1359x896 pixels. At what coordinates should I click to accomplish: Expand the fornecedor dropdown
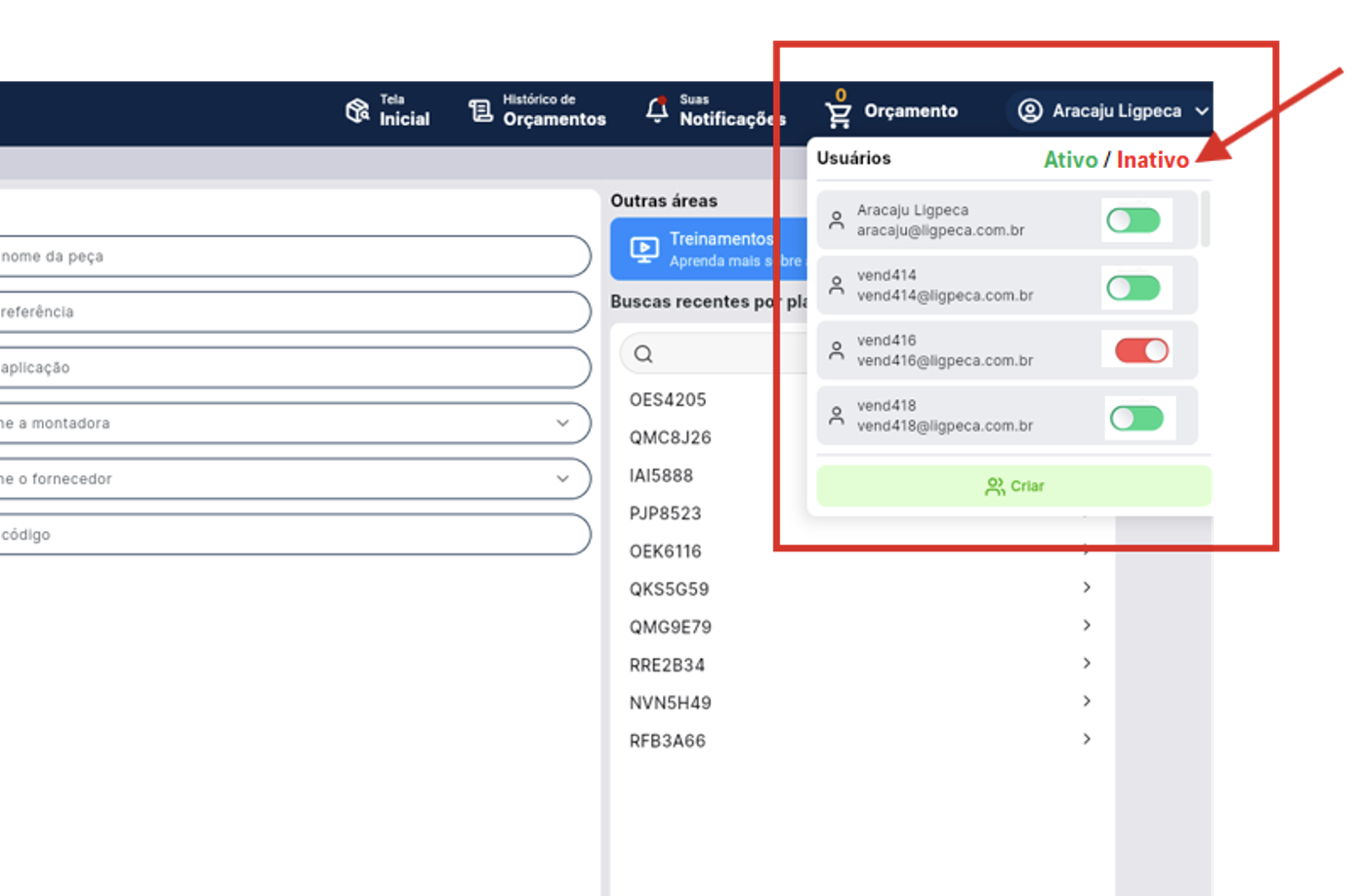(x=562, y=479)
